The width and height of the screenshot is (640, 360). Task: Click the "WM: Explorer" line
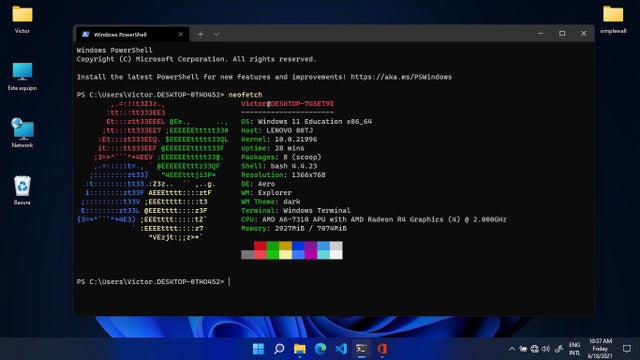pyautogui.click(x=266, y=193)
